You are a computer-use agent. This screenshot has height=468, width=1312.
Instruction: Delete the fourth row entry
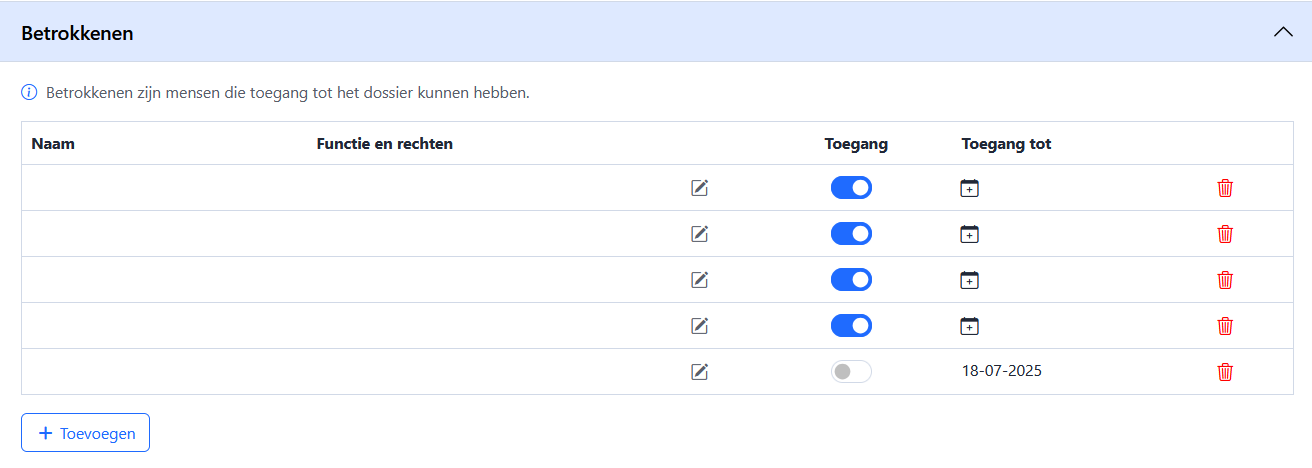1225,326
